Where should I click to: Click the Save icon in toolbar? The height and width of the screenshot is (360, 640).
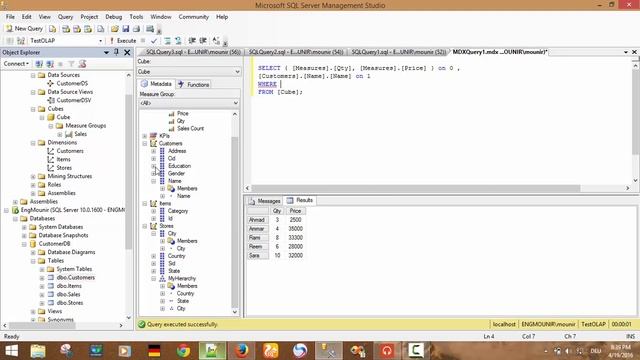coord(125,29)
